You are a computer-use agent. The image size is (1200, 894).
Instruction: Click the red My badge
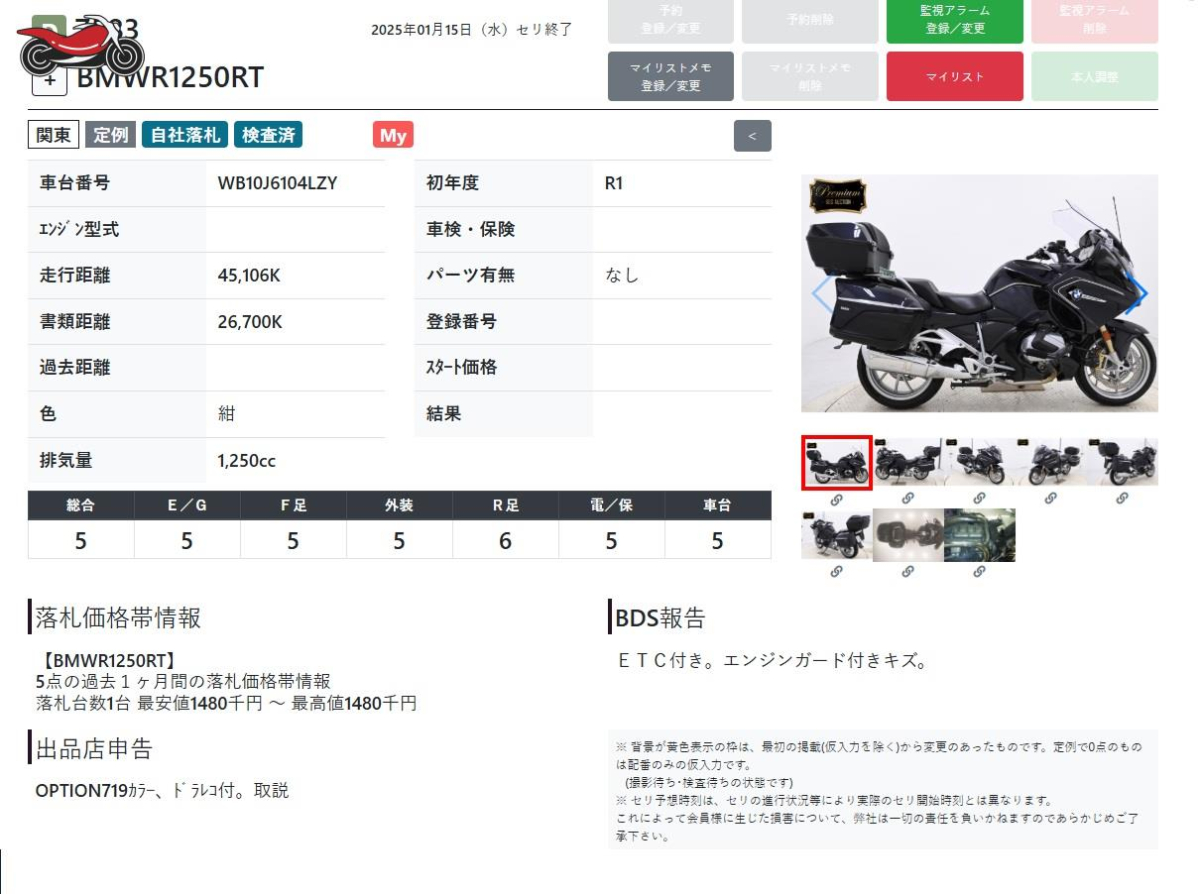click(393, 135)
